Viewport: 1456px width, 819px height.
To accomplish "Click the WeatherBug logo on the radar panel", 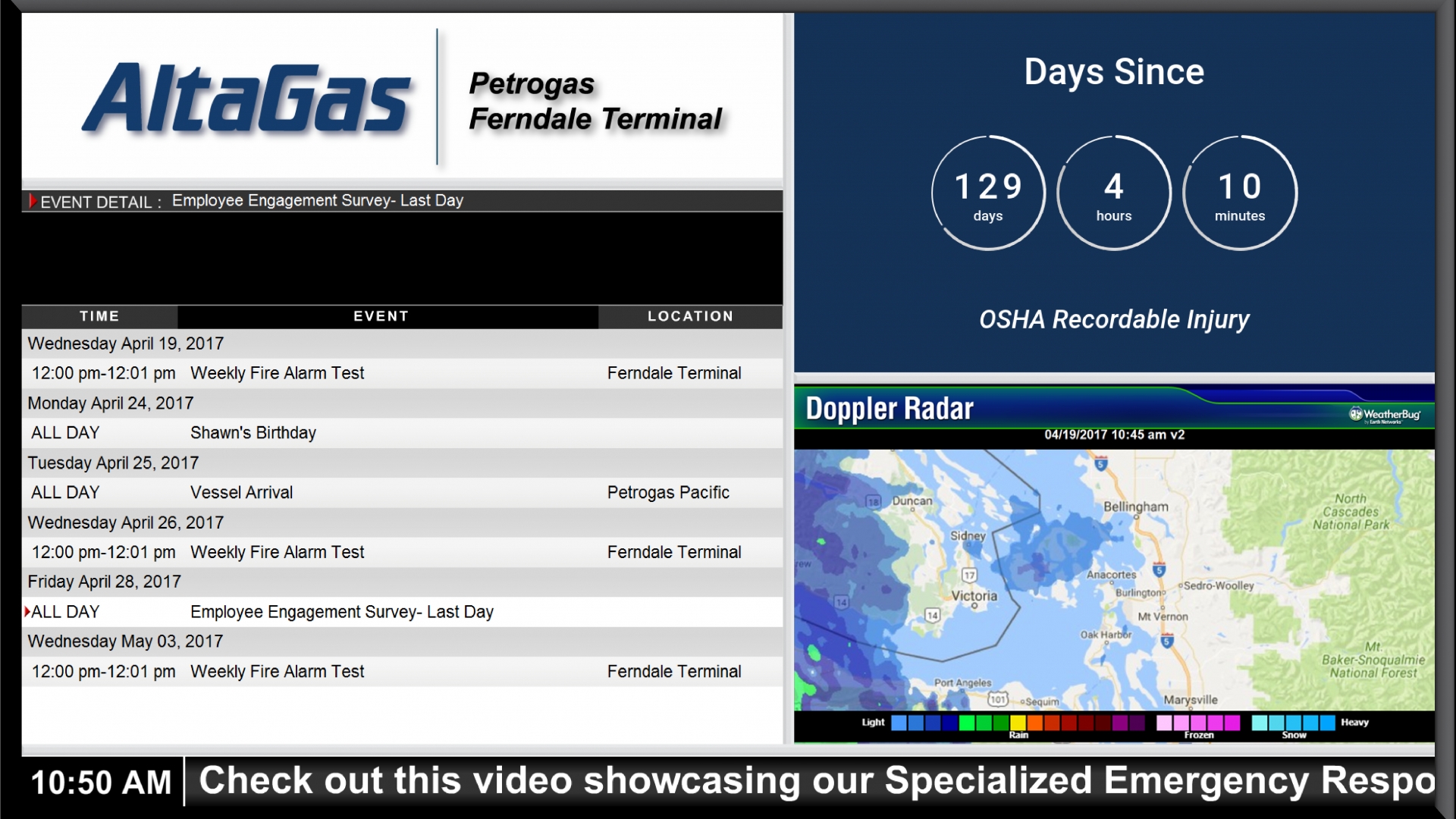I will click(1385, 415).
